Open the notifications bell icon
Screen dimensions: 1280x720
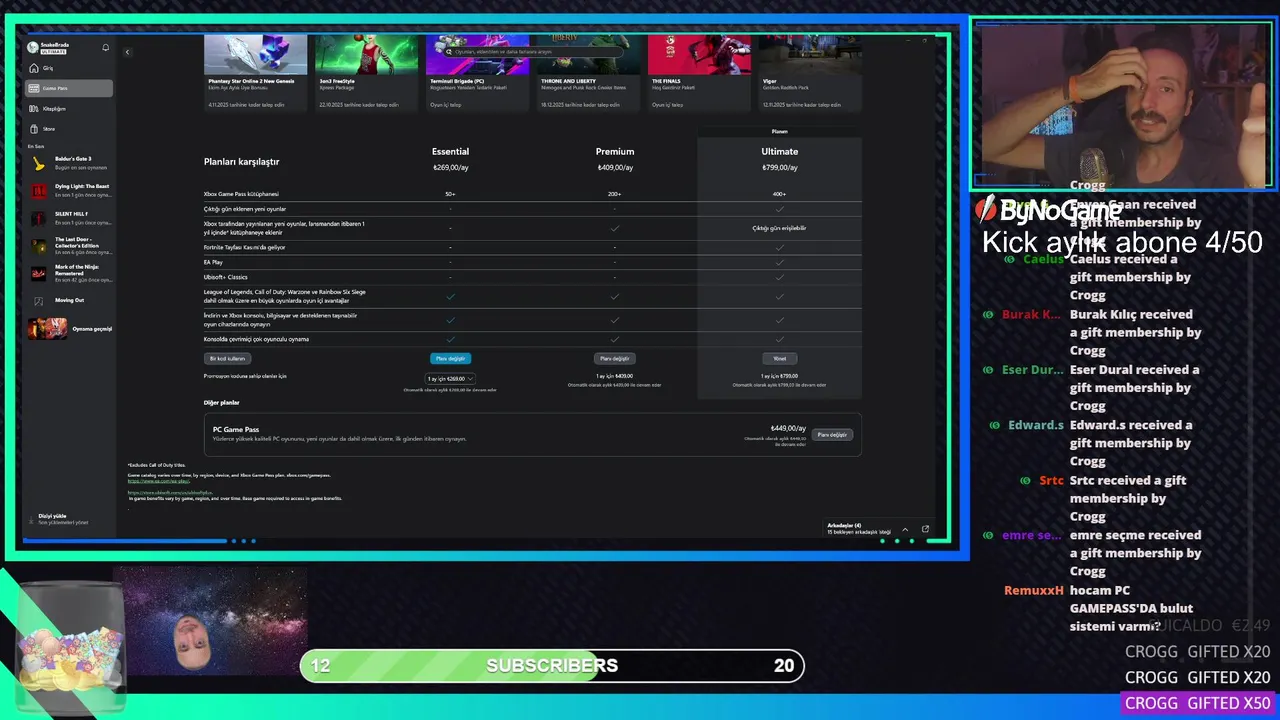pyautogui.click(x=106, y=47)
